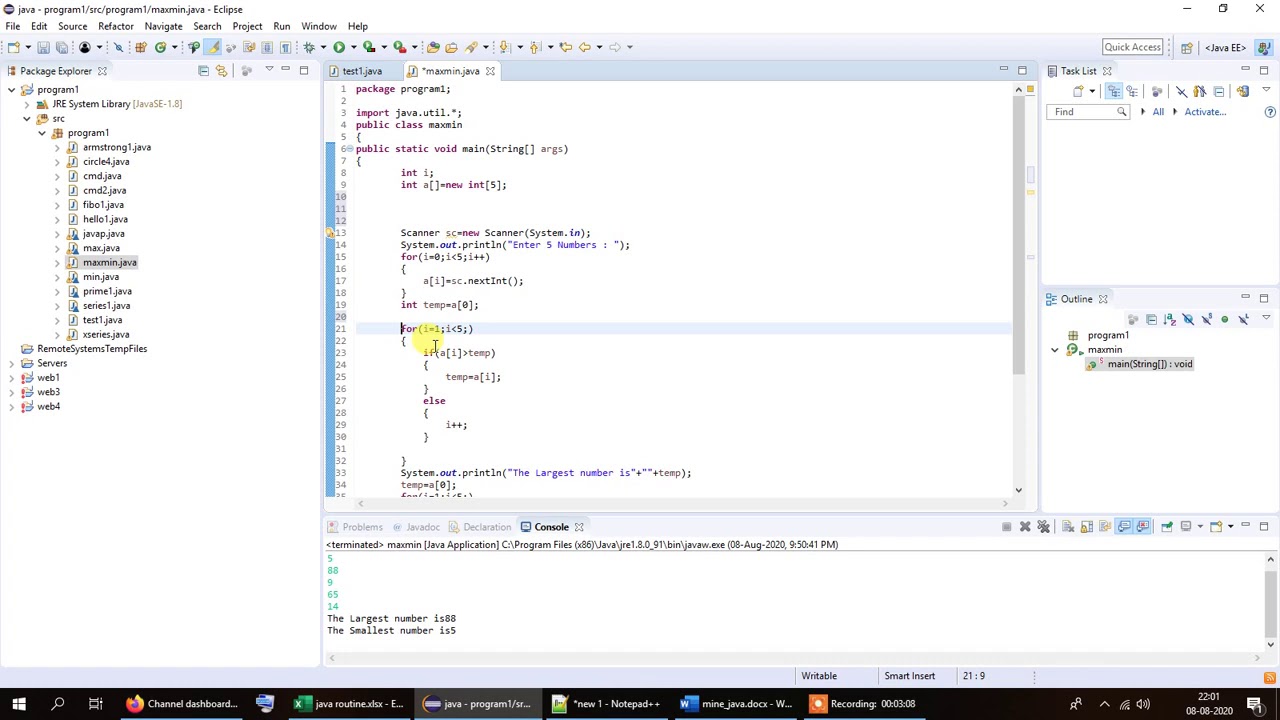The width and height of the screenshot is (1280, 720).
Task: Click the green Run button in toolbar
Action: point(339,47)
